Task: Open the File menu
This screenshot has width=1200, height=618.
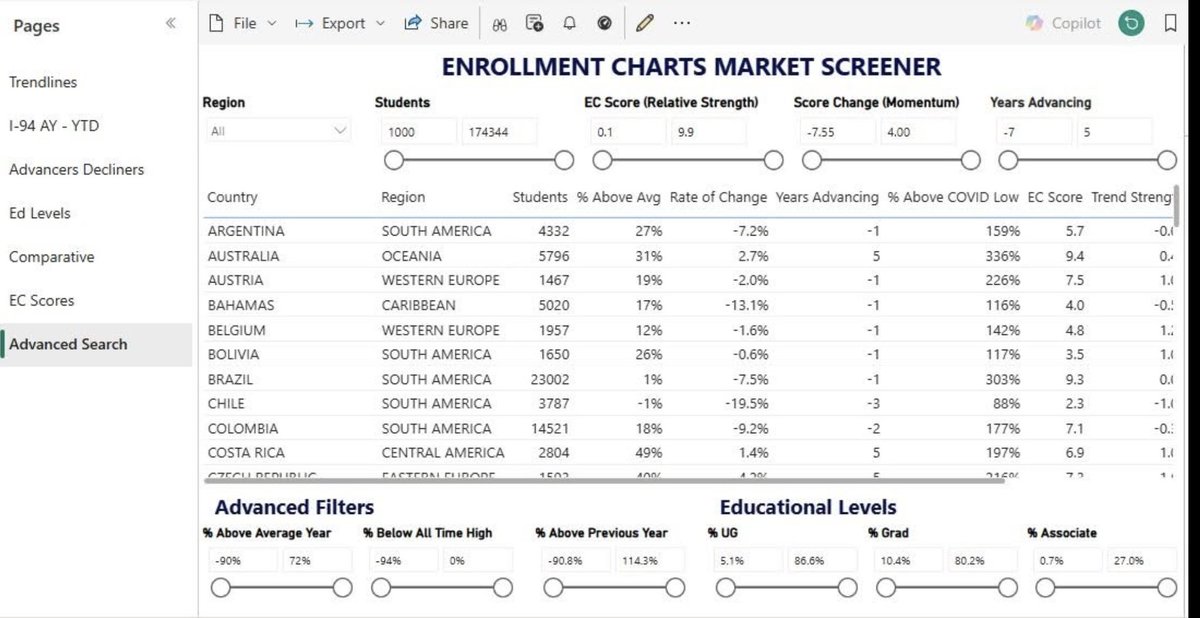Action: coord(243,23)
